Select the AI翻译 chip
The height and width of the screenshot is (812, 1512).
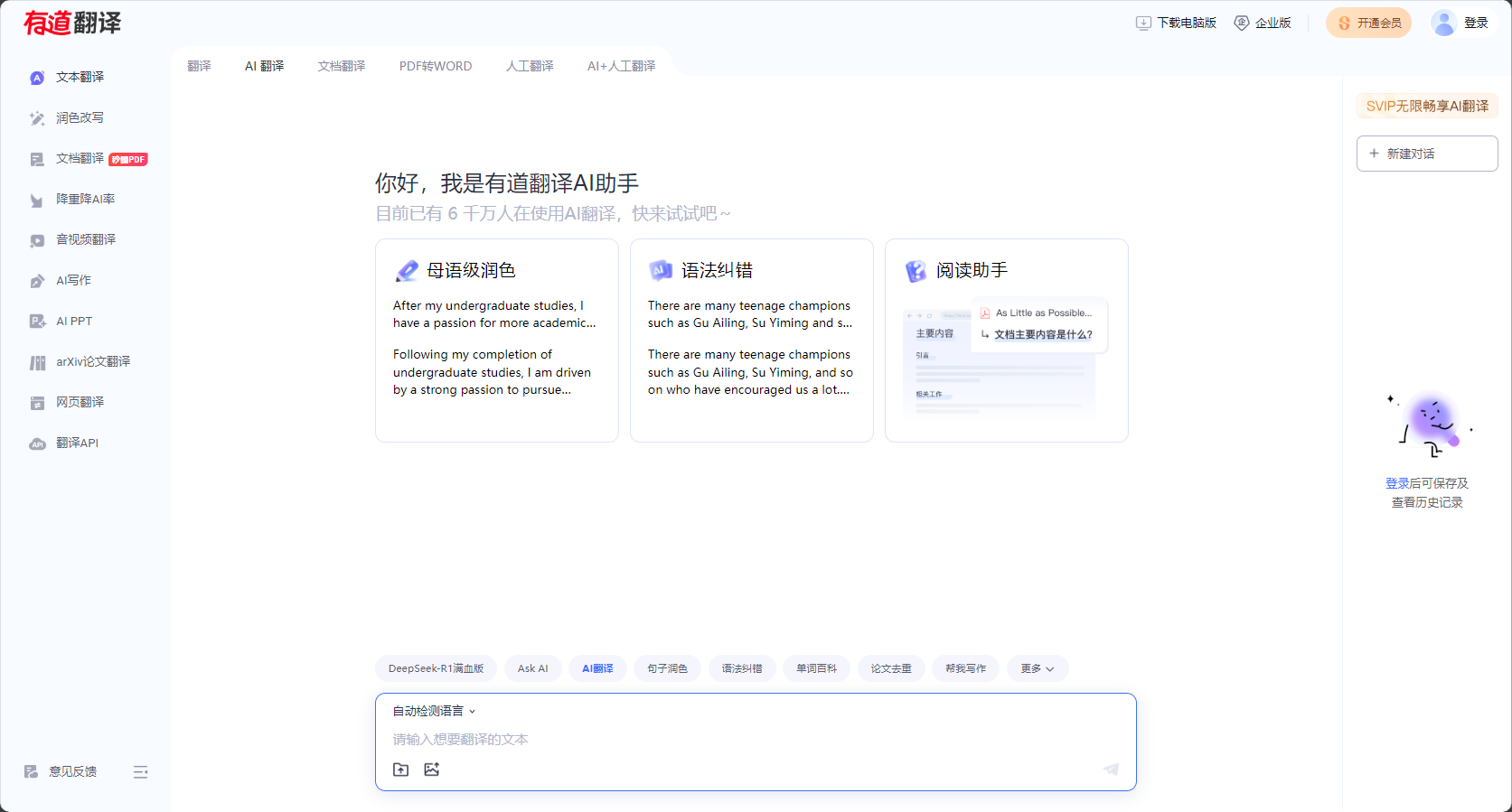tap(597, 668)
